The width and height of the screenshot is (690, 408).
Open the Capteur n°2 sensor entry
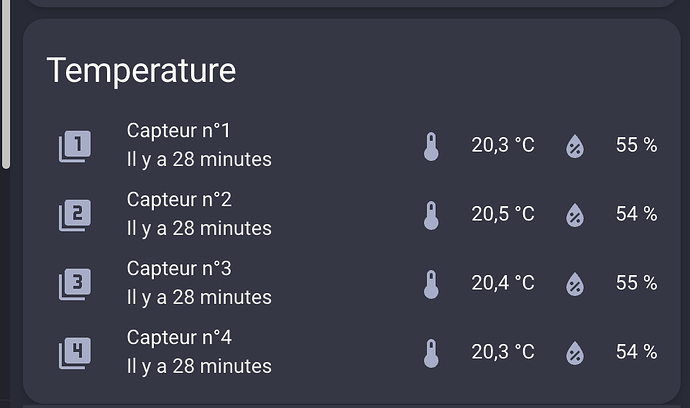point(198,214)
